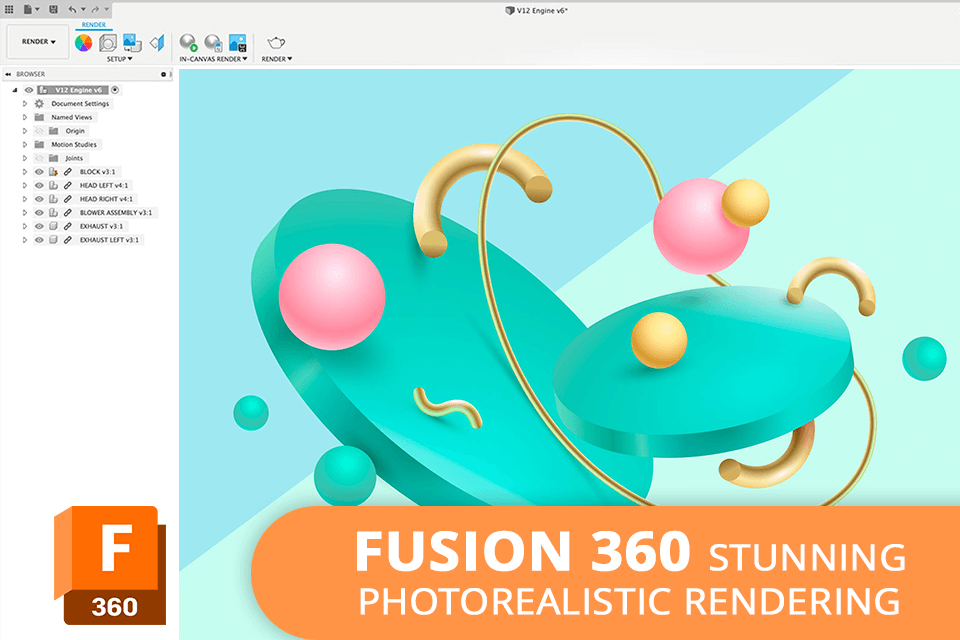Click the Origin folder icon

coord(53,131)
